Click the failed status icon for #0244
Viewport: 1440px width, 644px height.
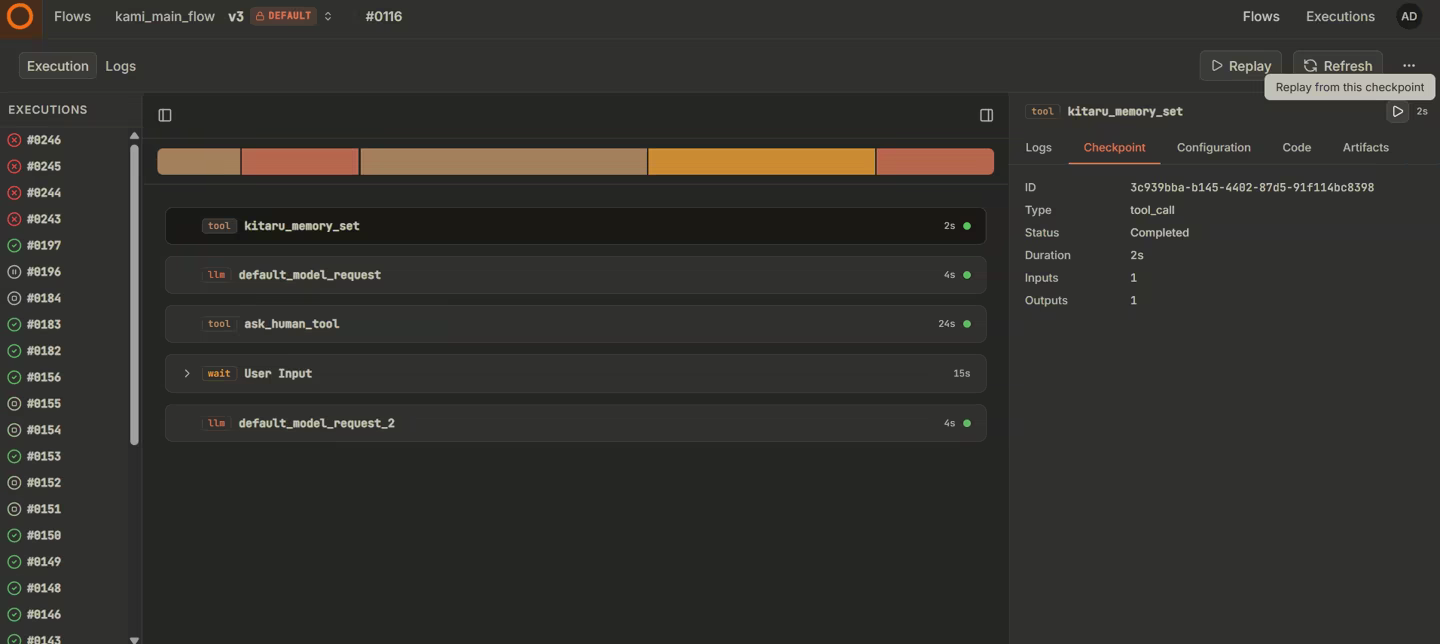click(14, 193)
